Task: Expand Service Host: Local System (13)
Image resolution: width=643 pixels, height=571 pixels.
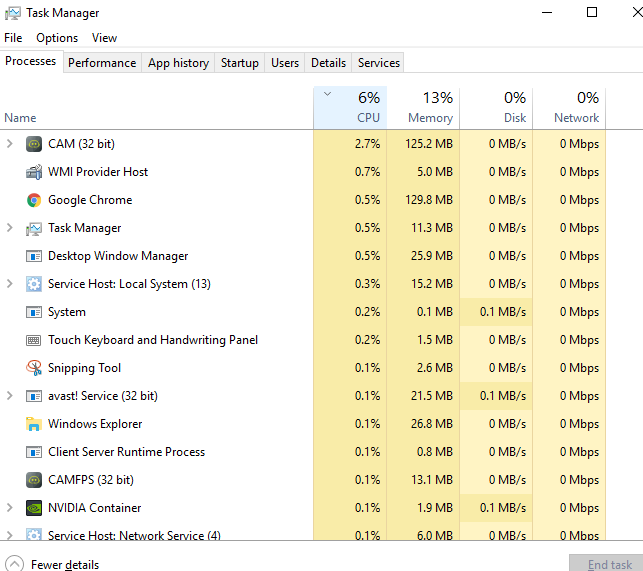Action: (x=9, y=283)
